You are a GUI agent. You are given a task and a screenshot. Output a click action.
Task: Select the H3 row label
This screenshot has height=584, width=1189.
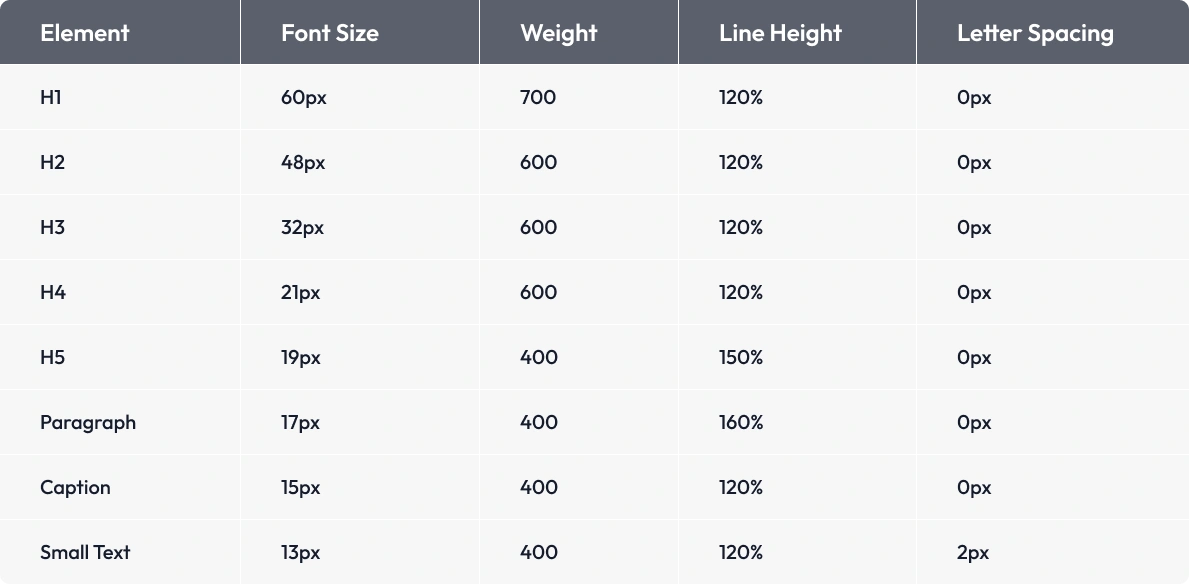click(53, 228)
